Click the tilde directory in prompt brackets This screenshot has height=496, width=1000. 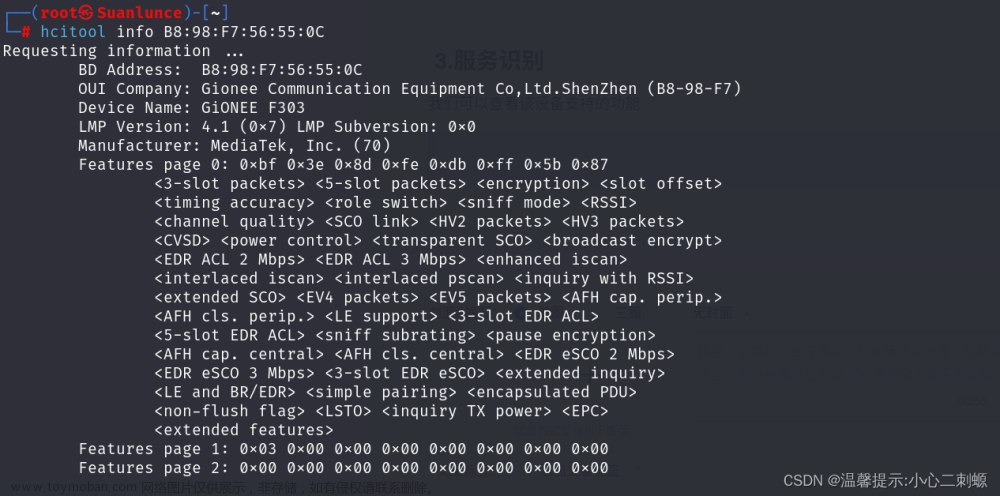(215, 12)
